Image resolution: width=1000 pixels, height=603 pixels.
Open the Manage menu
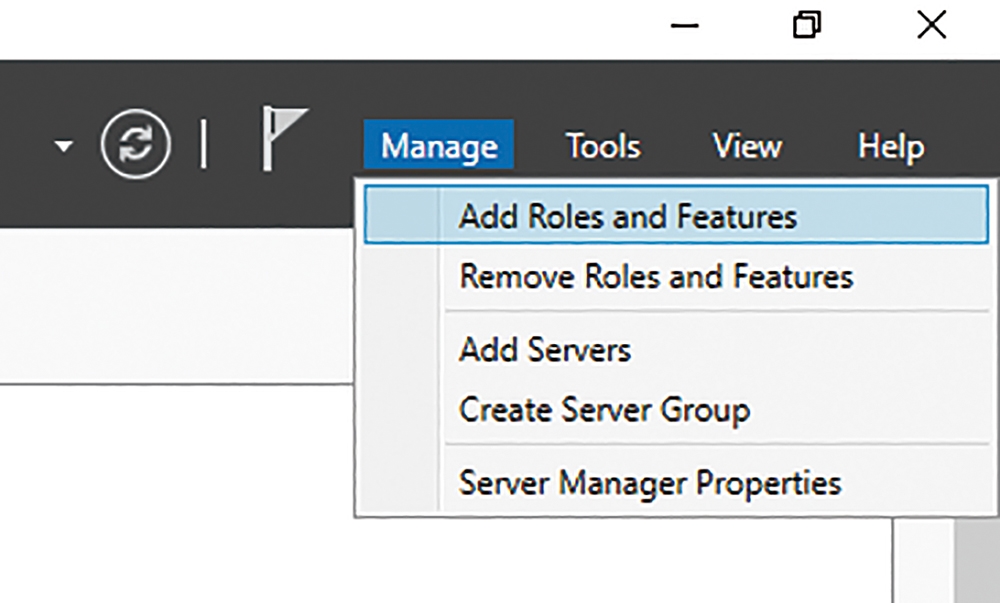click(x=439, y=145)
